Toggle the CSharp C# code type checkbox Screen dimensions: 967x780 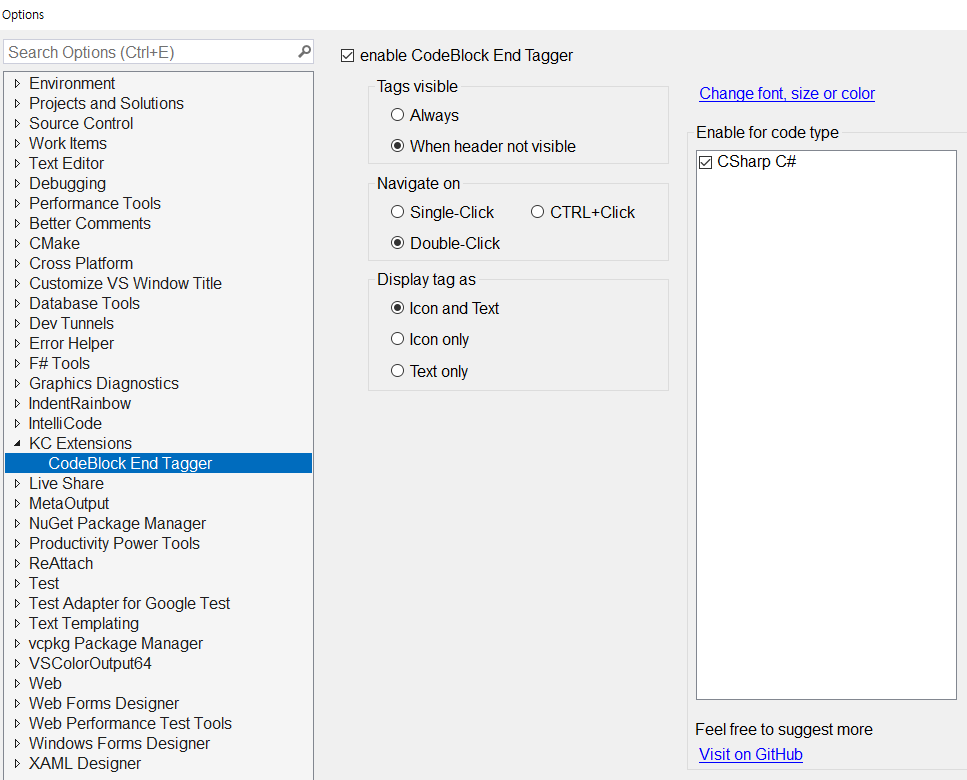pos(706,162)
